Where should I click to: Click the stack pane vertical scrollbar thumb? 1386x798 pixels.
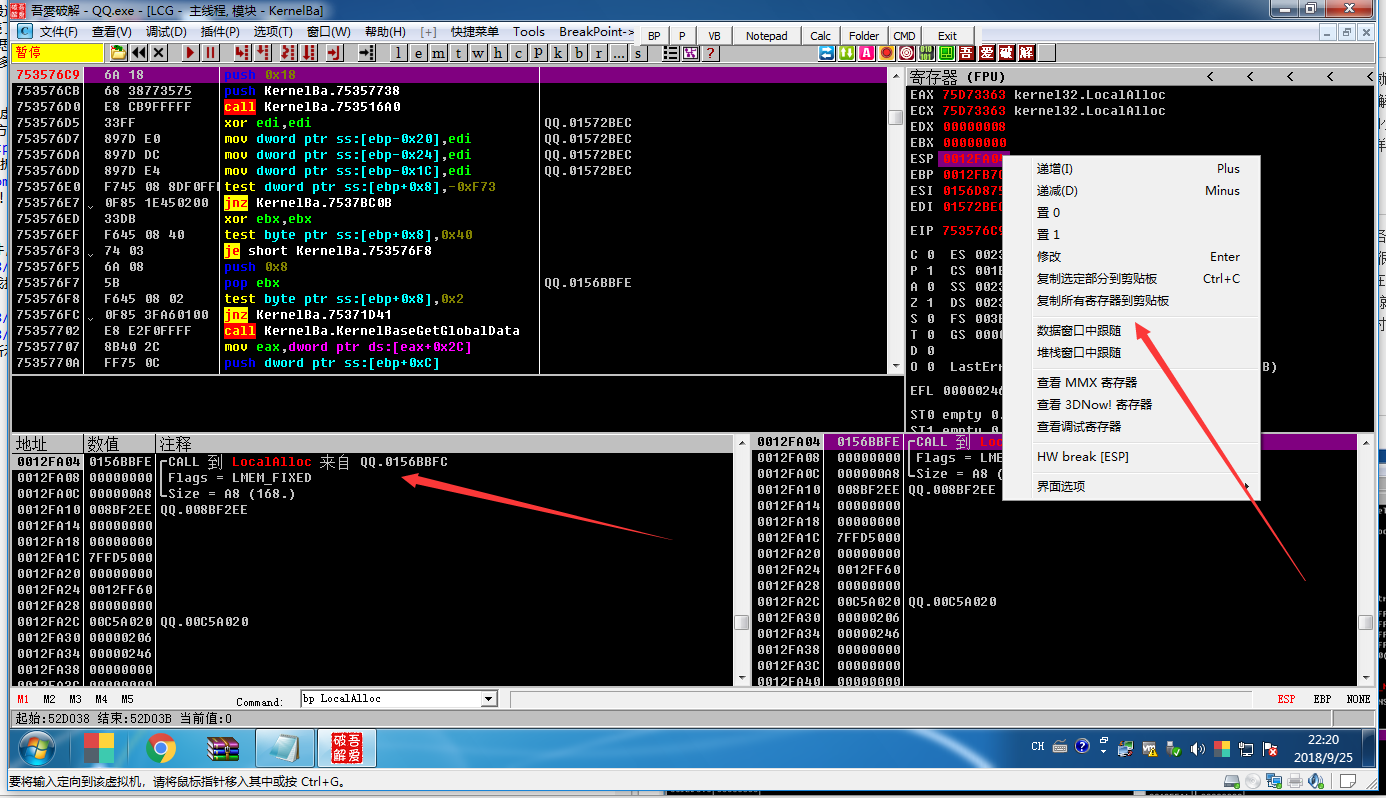(1365, 622)
